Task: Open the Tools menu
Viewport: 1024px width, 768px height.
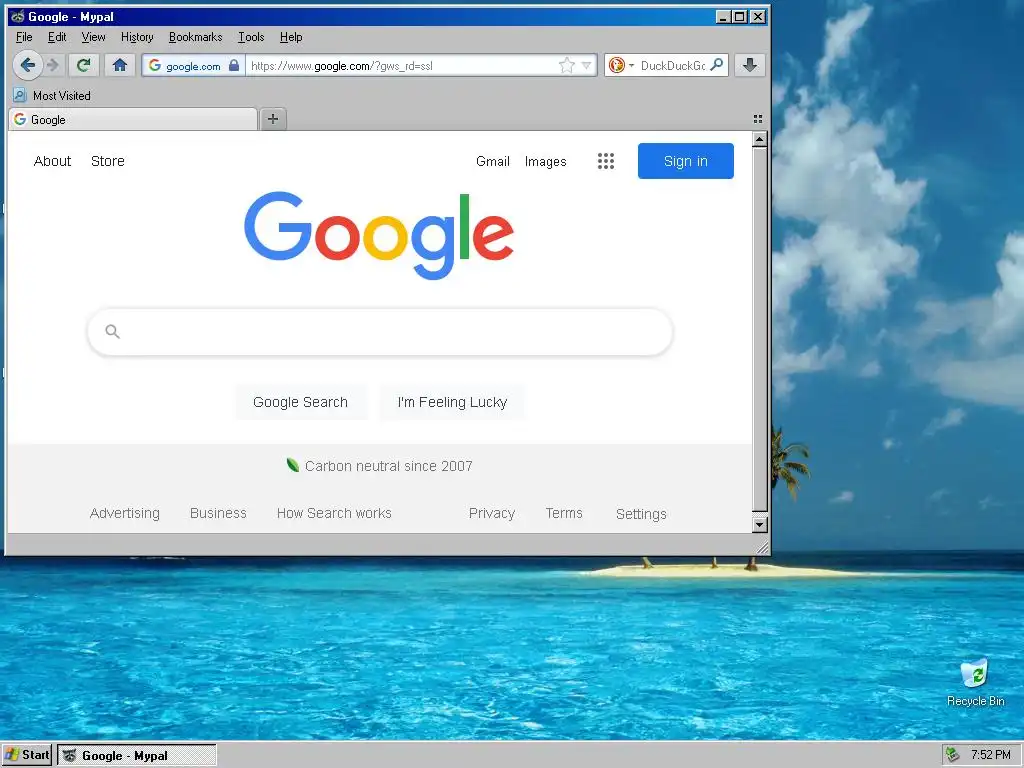Action: pos(251,37)
